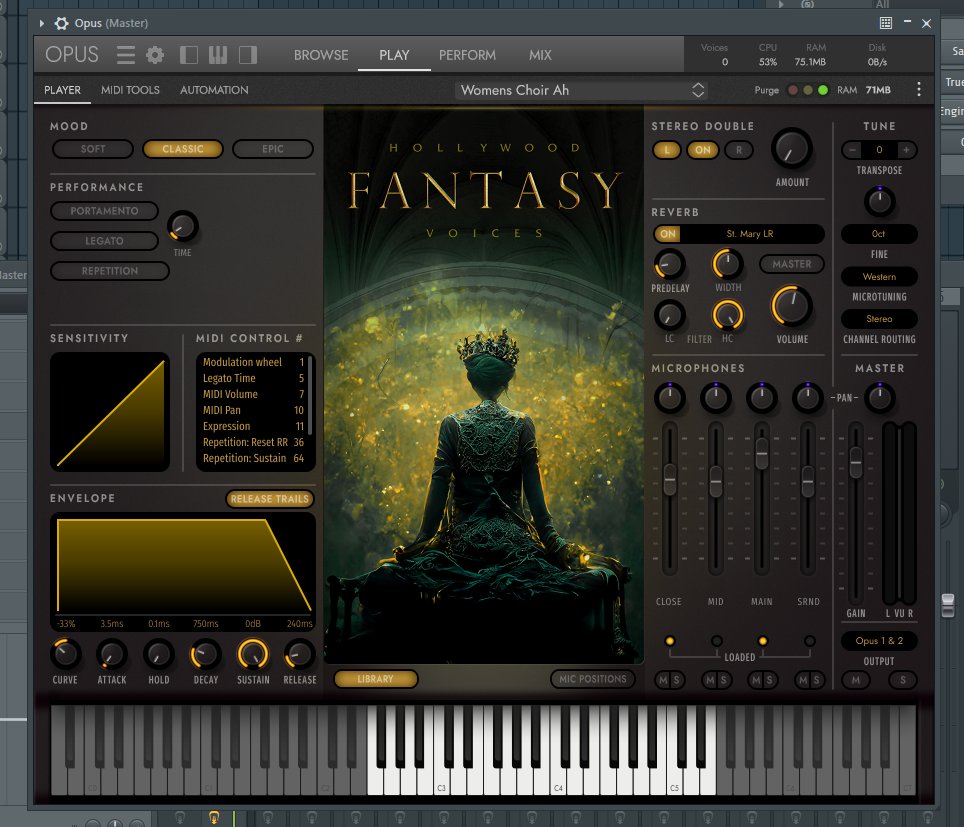This screenshot has width=964, height=827.
Task: Select the Epic mood
Action: click(273, 149)
